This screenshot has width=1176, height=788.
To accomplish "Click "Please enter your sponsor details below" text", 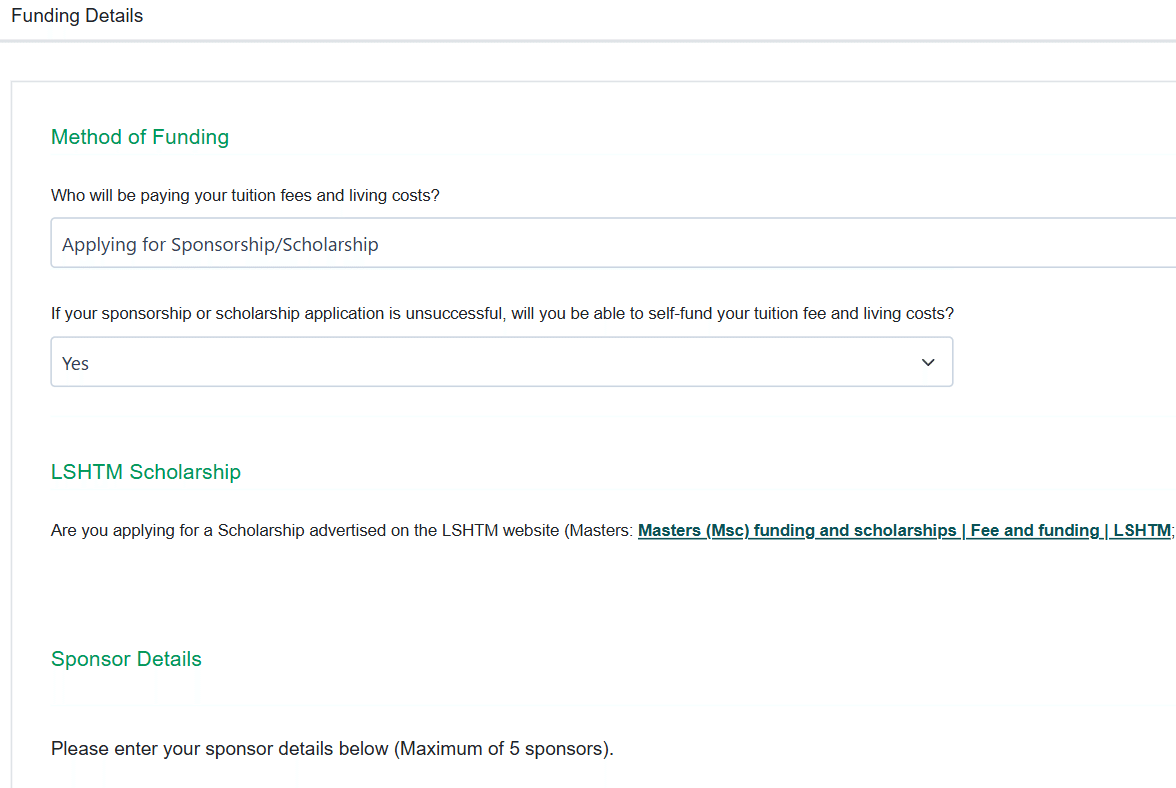I will pyautogui.click(x=220, y=749).
